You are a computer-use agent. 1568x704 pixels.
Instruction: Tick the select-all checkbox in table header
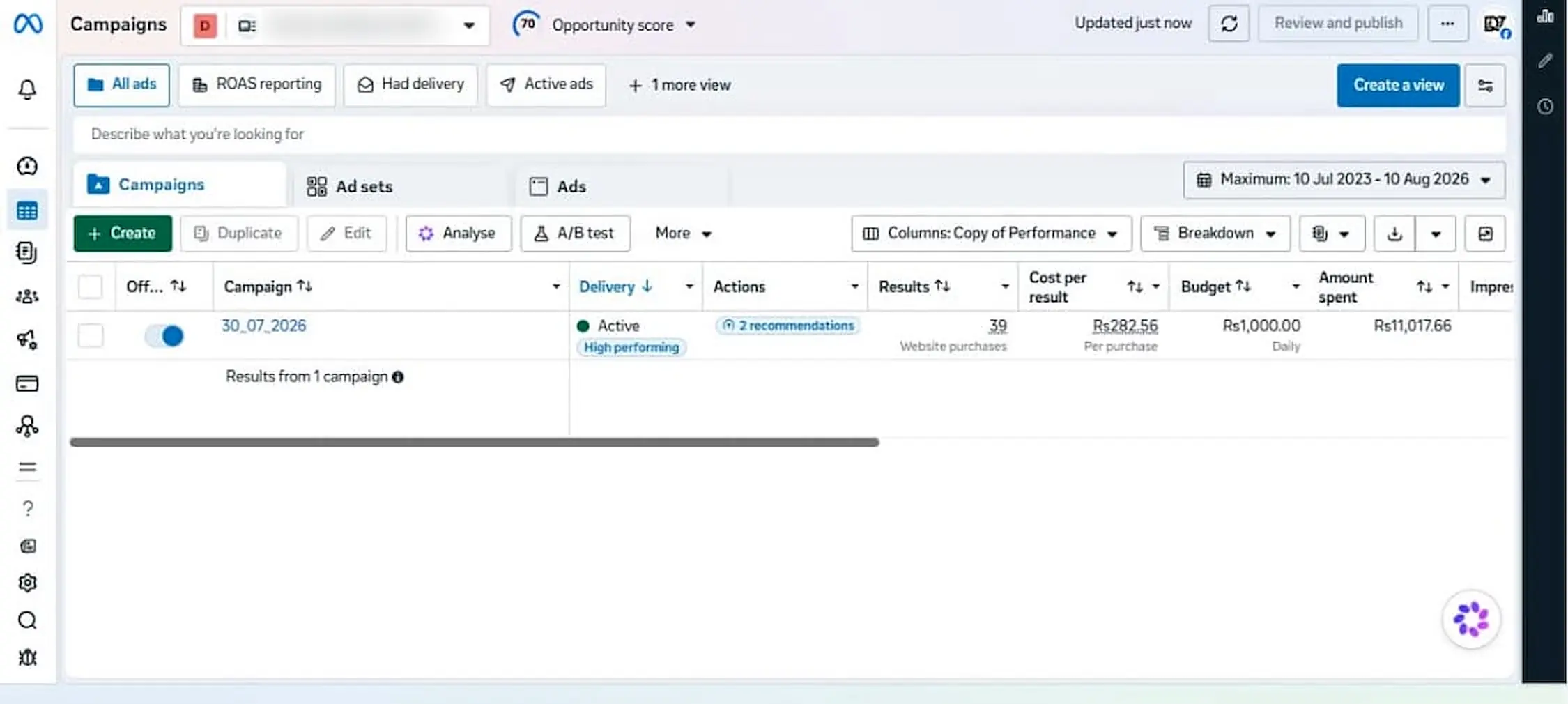click(91, 286)
